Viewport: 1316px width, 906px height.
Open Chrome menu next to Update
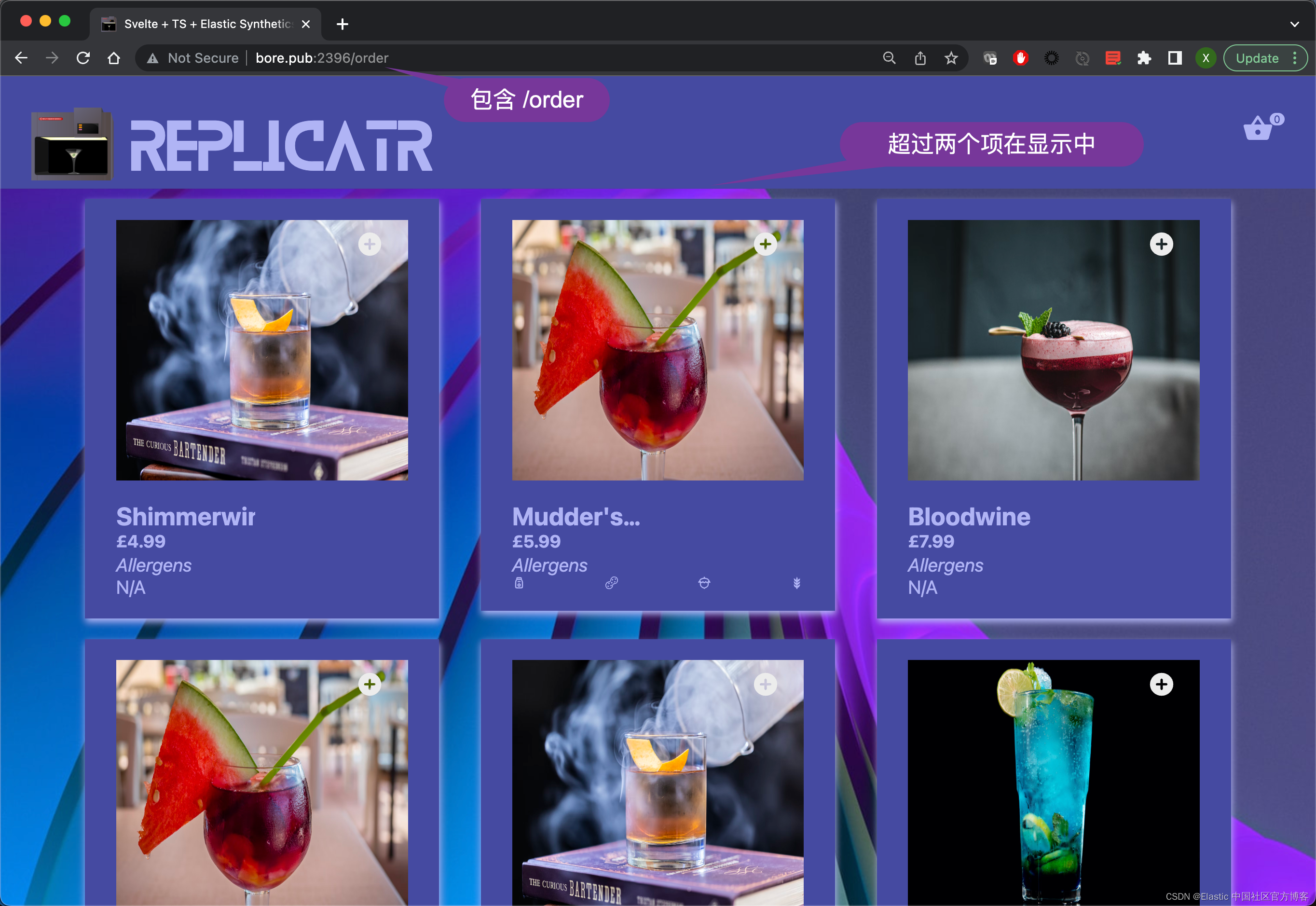pos(1295,58)
